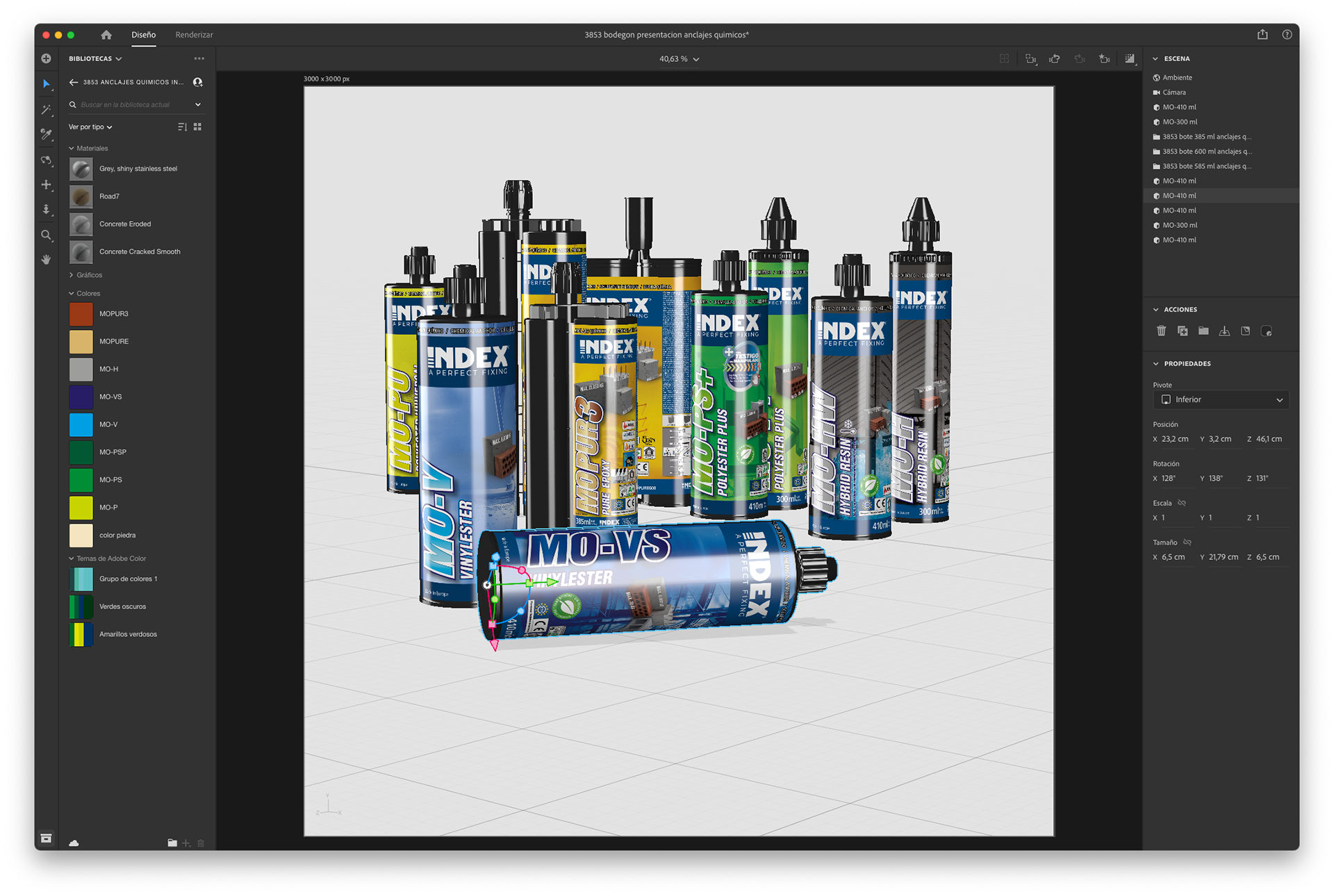The image size is (1334, 896).
Task: Open the Ver por tipo dropdown
Action: 90,127
